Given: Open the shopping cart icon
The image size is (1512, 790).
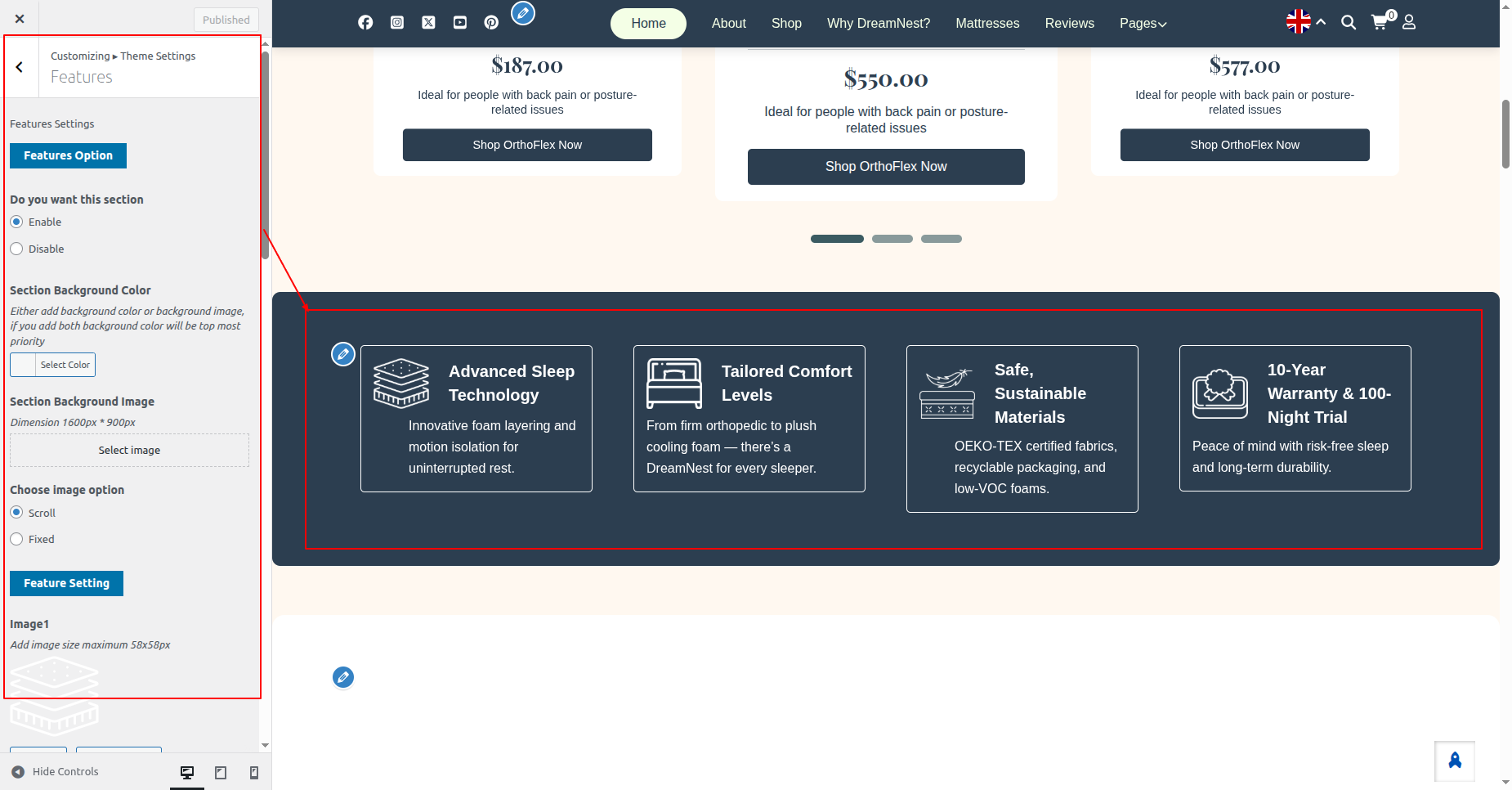Looking at the screenshot, I should (1380, 23).
